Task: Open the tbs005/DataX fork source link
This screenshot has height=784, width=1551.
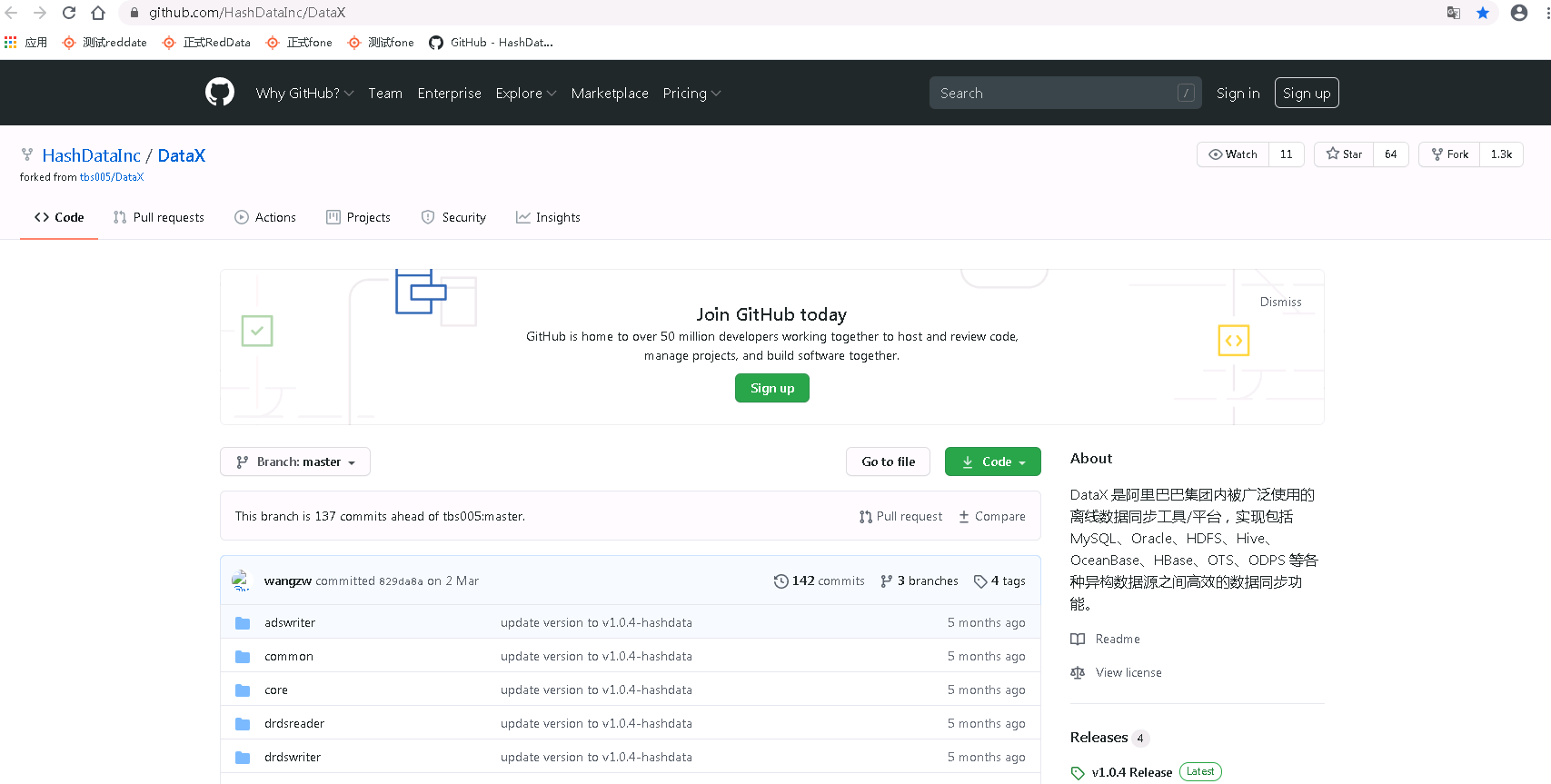Action: tap(112, 177)
